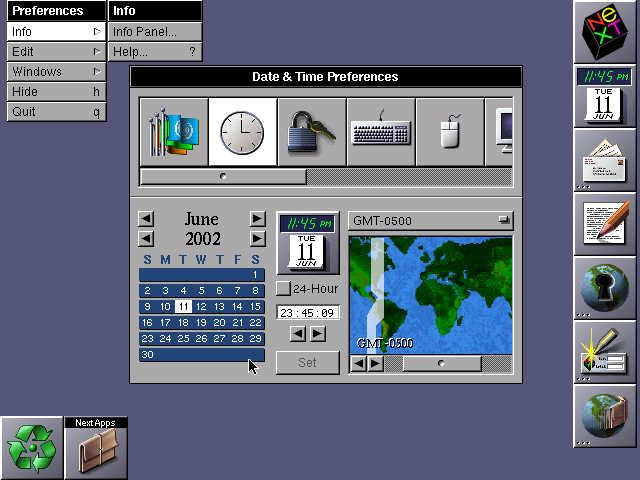Open the Keyboard preferences icon
640x480 pixels.
click(x=381, y=131)
